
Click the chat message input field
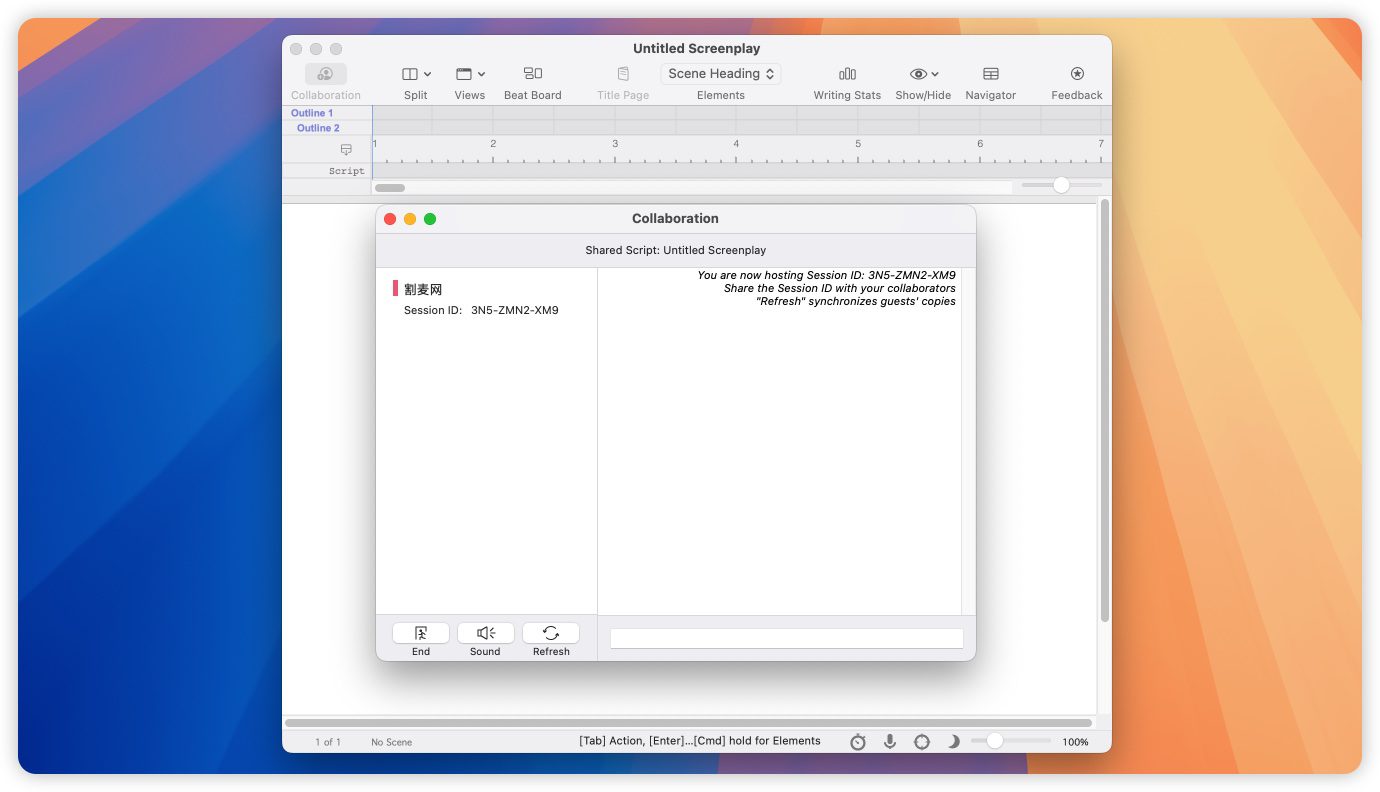pos(786,638)
